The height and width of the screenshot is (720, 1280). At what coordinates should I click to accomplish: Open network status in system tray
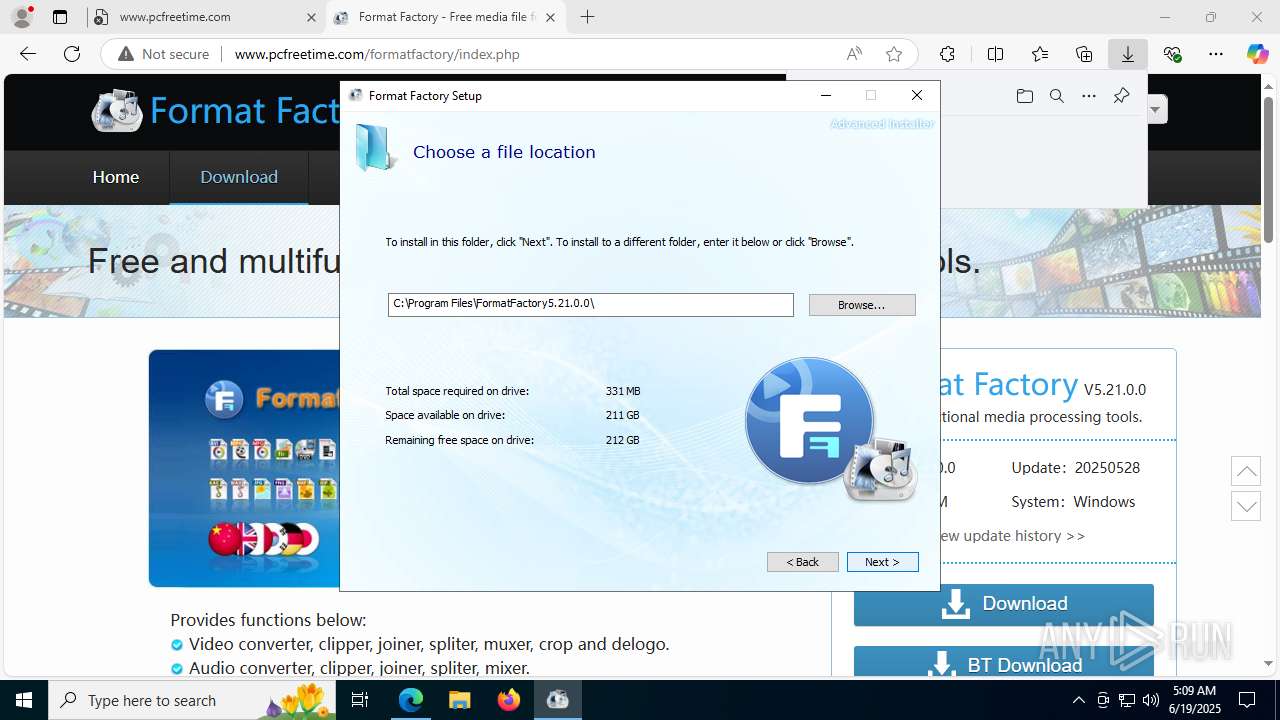(x=1127, y=700)
